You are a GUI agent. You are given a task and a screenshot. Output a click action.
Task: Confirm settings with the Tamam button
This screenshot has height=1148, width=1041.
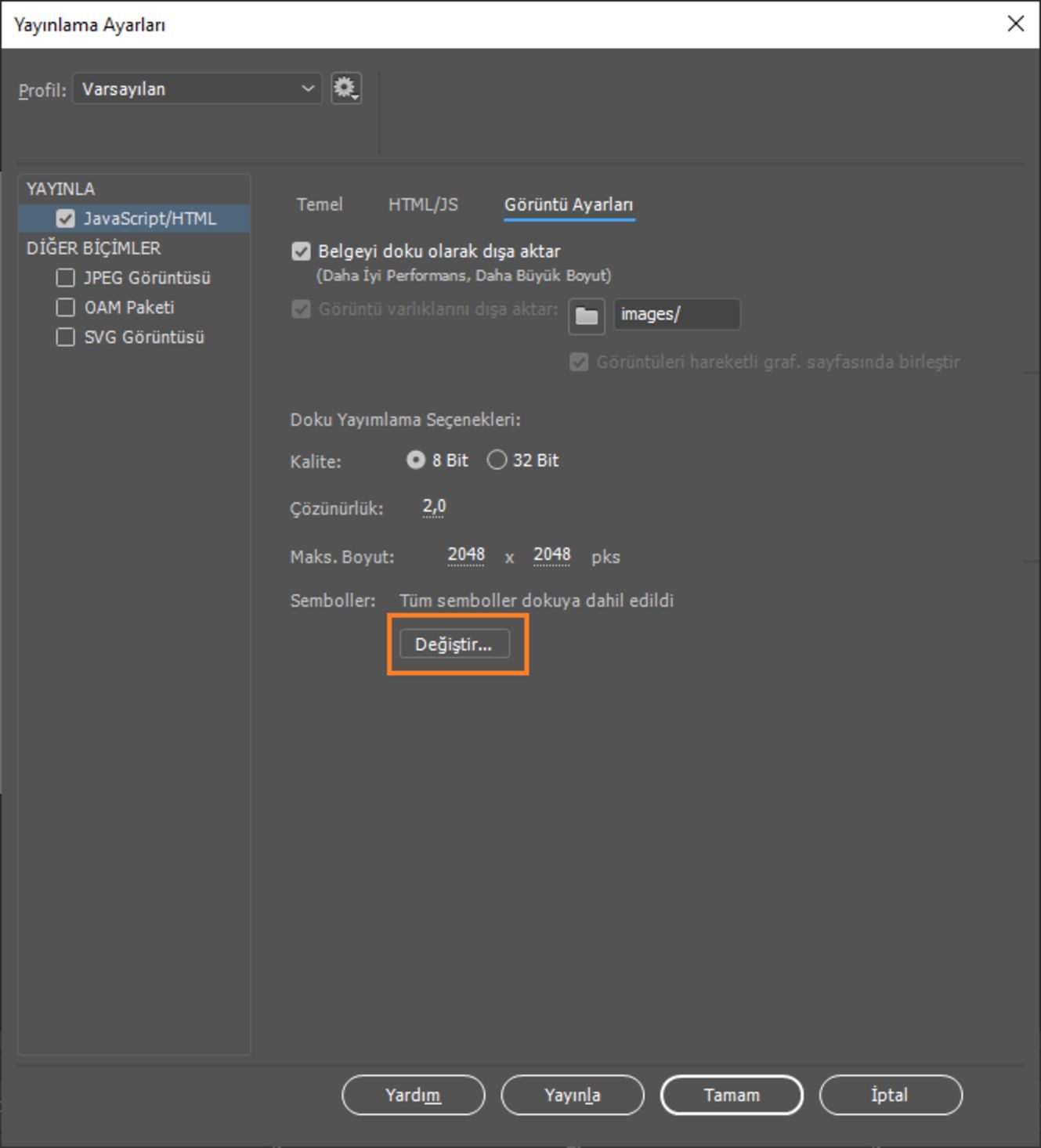pos(732,1095)
